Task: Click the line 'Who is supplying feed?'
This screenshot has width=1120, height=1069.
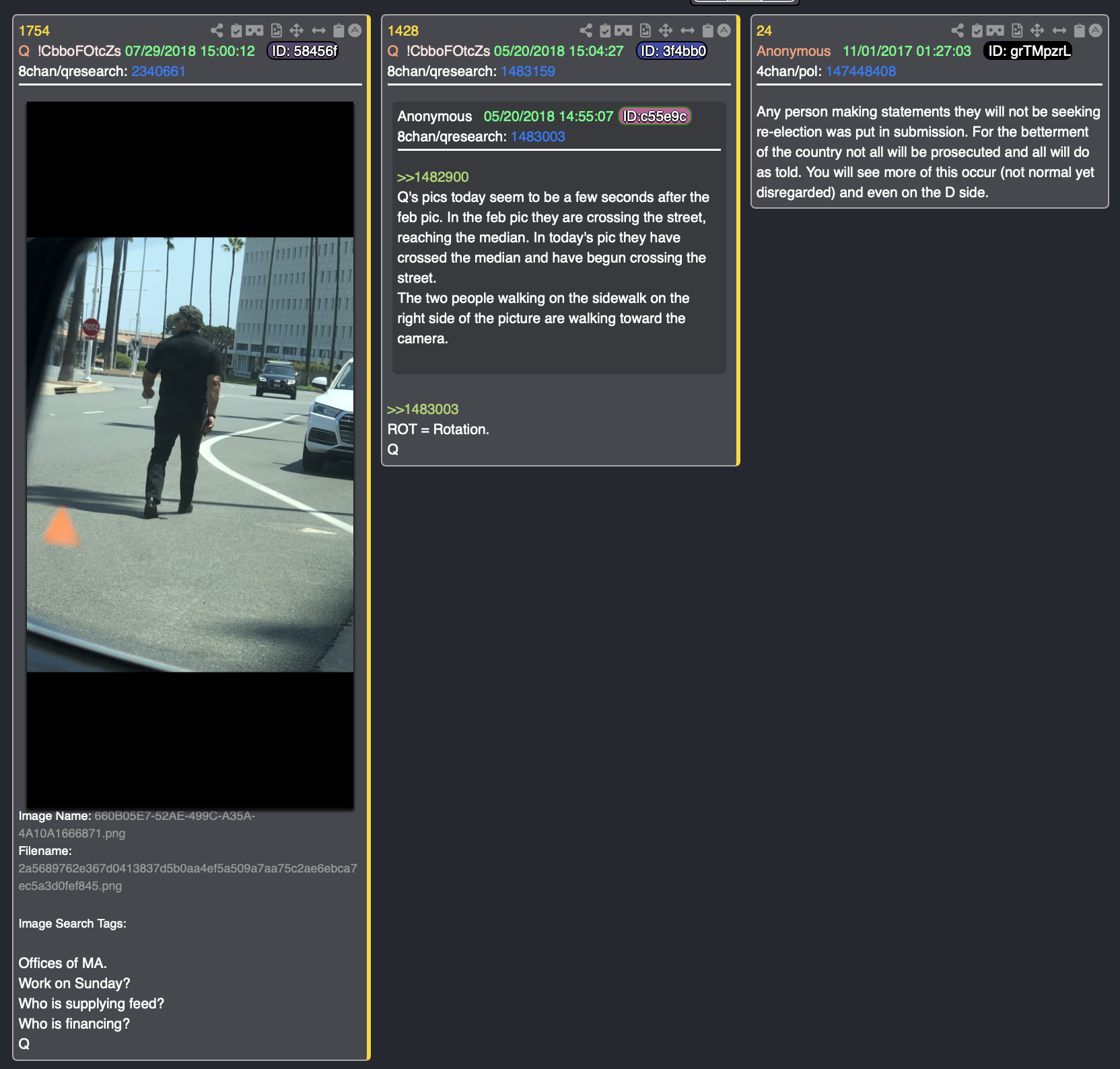Action: (x=92, y=1004)
